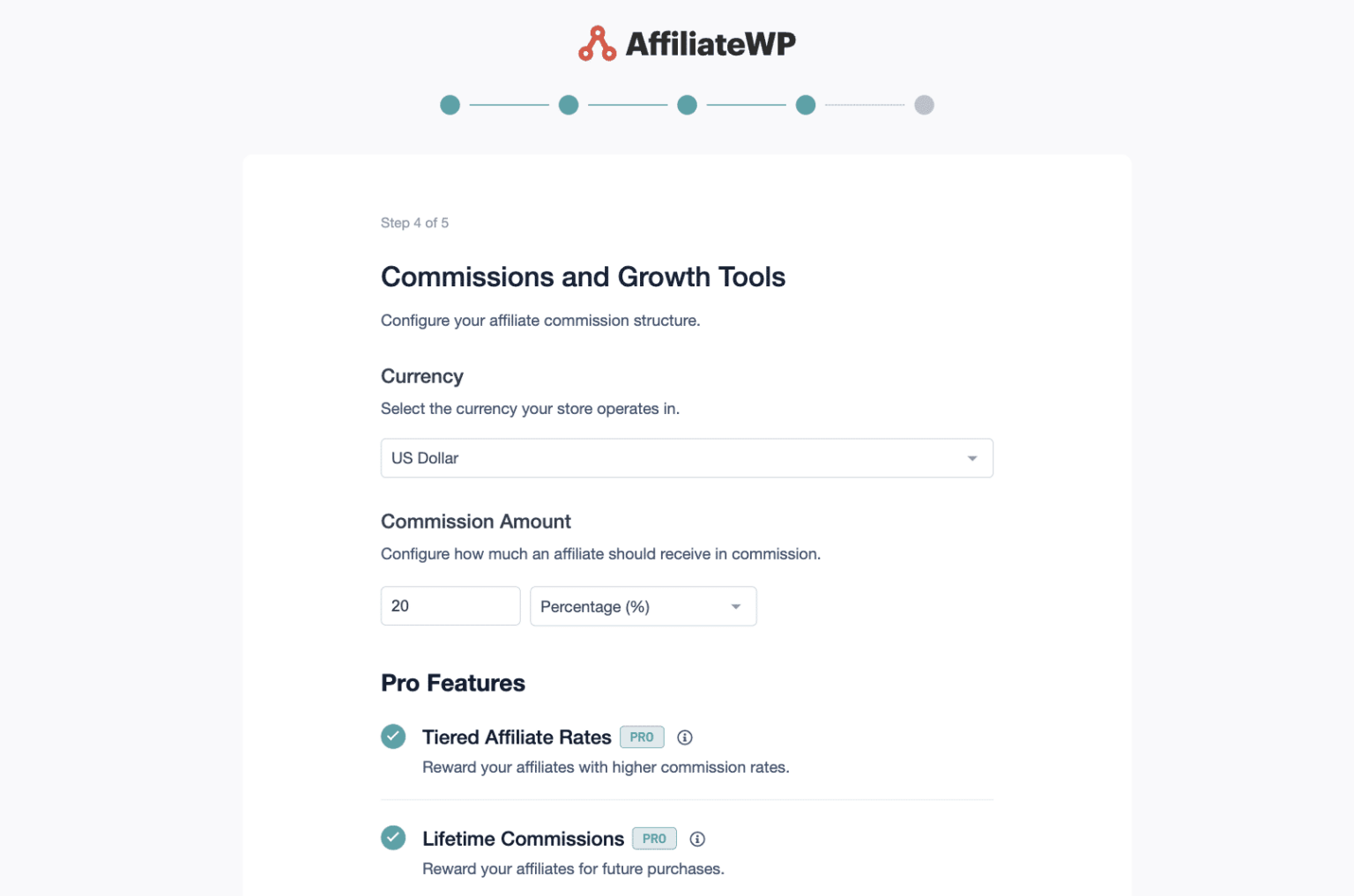Click the current step four dot

click(806, 104)
